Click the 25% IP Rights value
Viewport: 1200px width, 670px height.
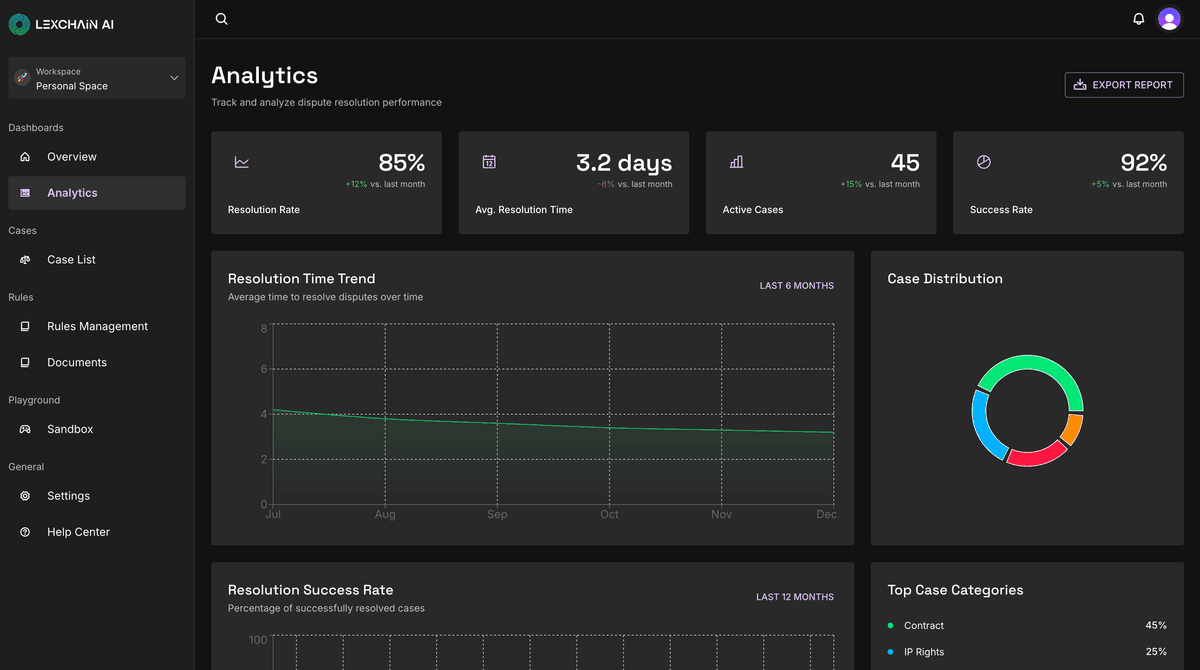tap(1156, 652)
